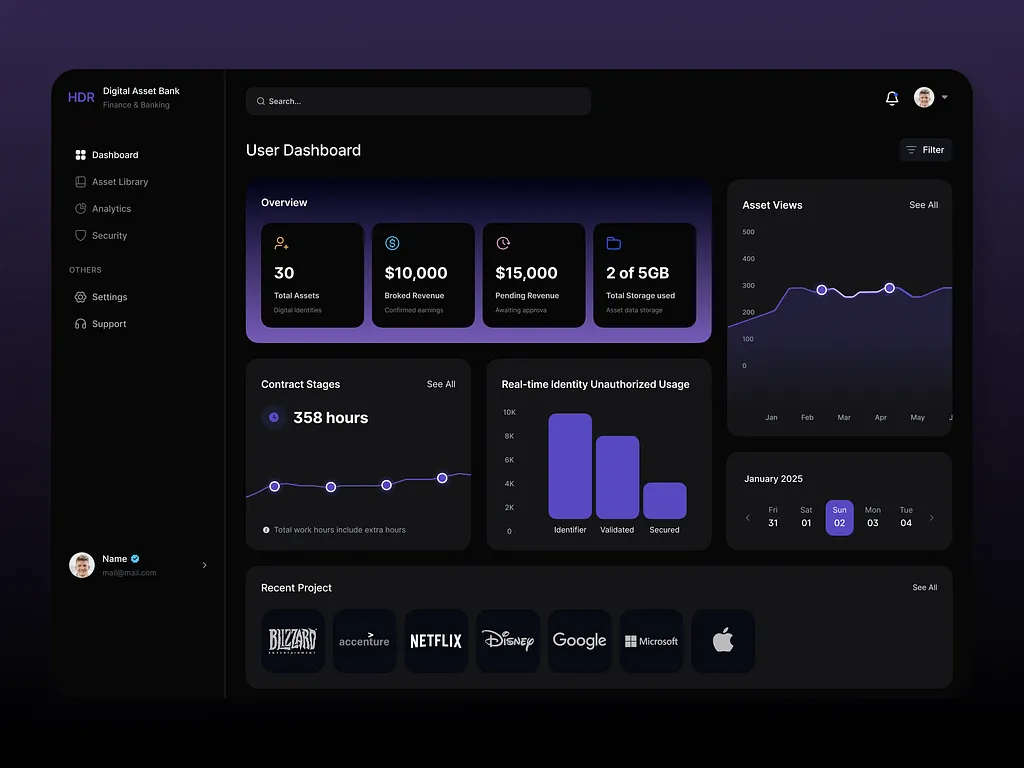Click the January 2025 heading
The width and height of the screenshot is (1024, 768).
pos(773,479)
